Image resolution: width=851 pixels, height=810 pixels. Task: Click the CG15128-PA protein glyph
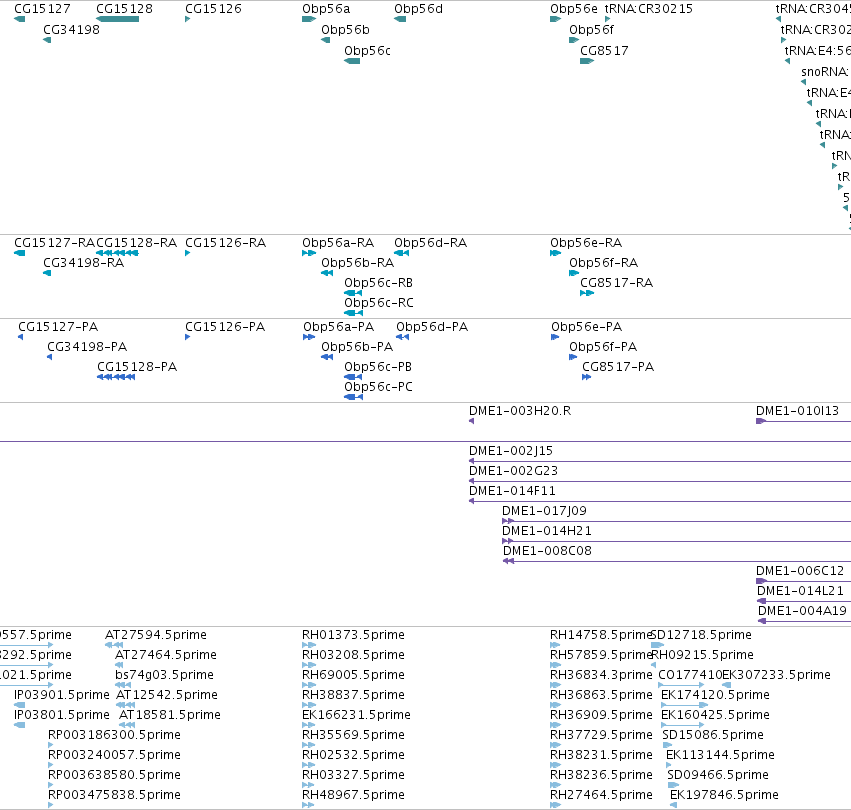coord(116,377)
